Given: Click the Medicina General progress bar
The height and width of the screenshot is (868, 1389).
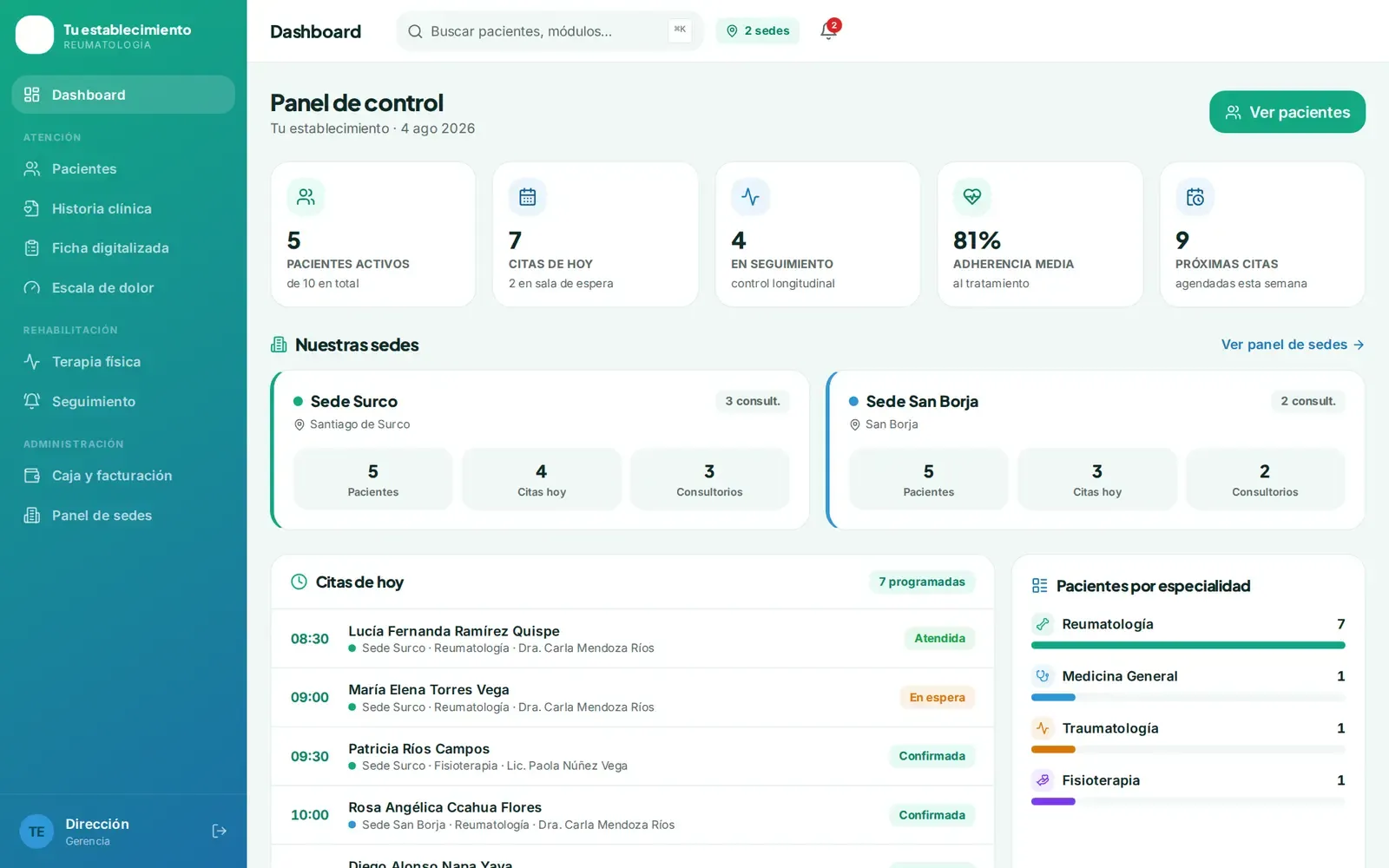Looking at the screenshot, I should (1188, 697).
